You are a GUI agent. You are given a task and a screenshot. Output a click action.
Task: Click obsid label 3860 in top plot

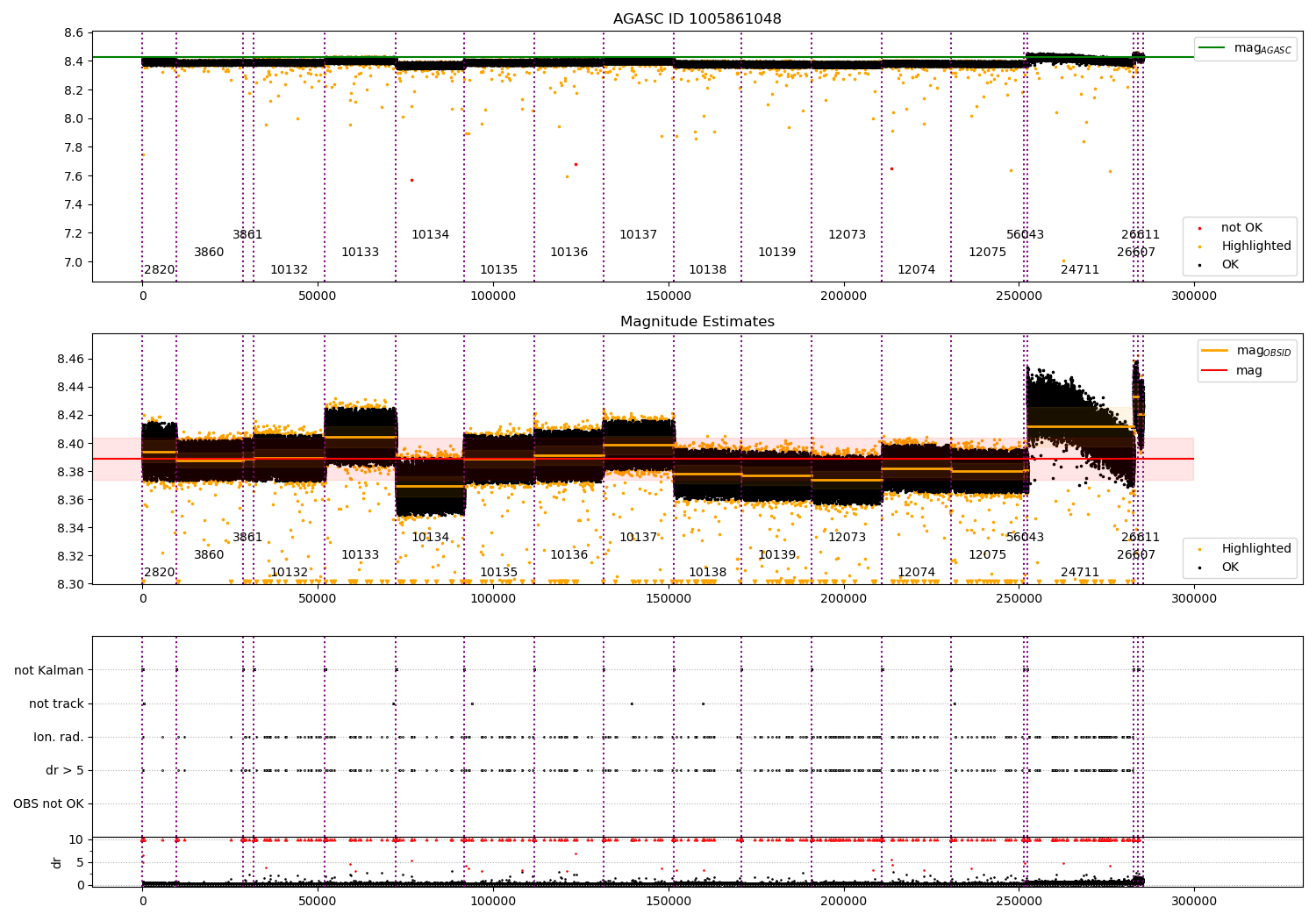[x=209, y=253]
